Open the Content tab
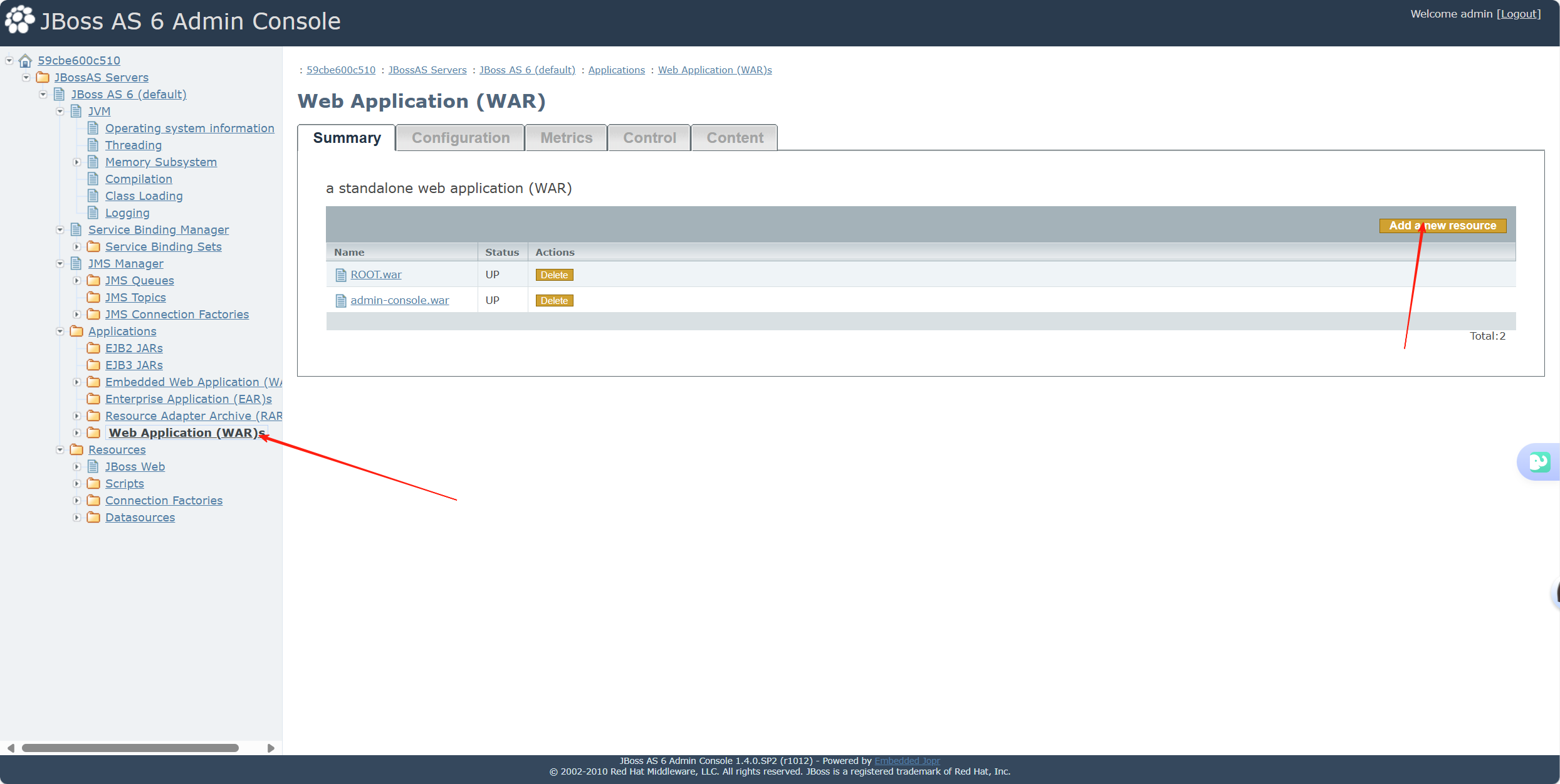The width and height of the screenshot is (1560, 784). point(735,138)
